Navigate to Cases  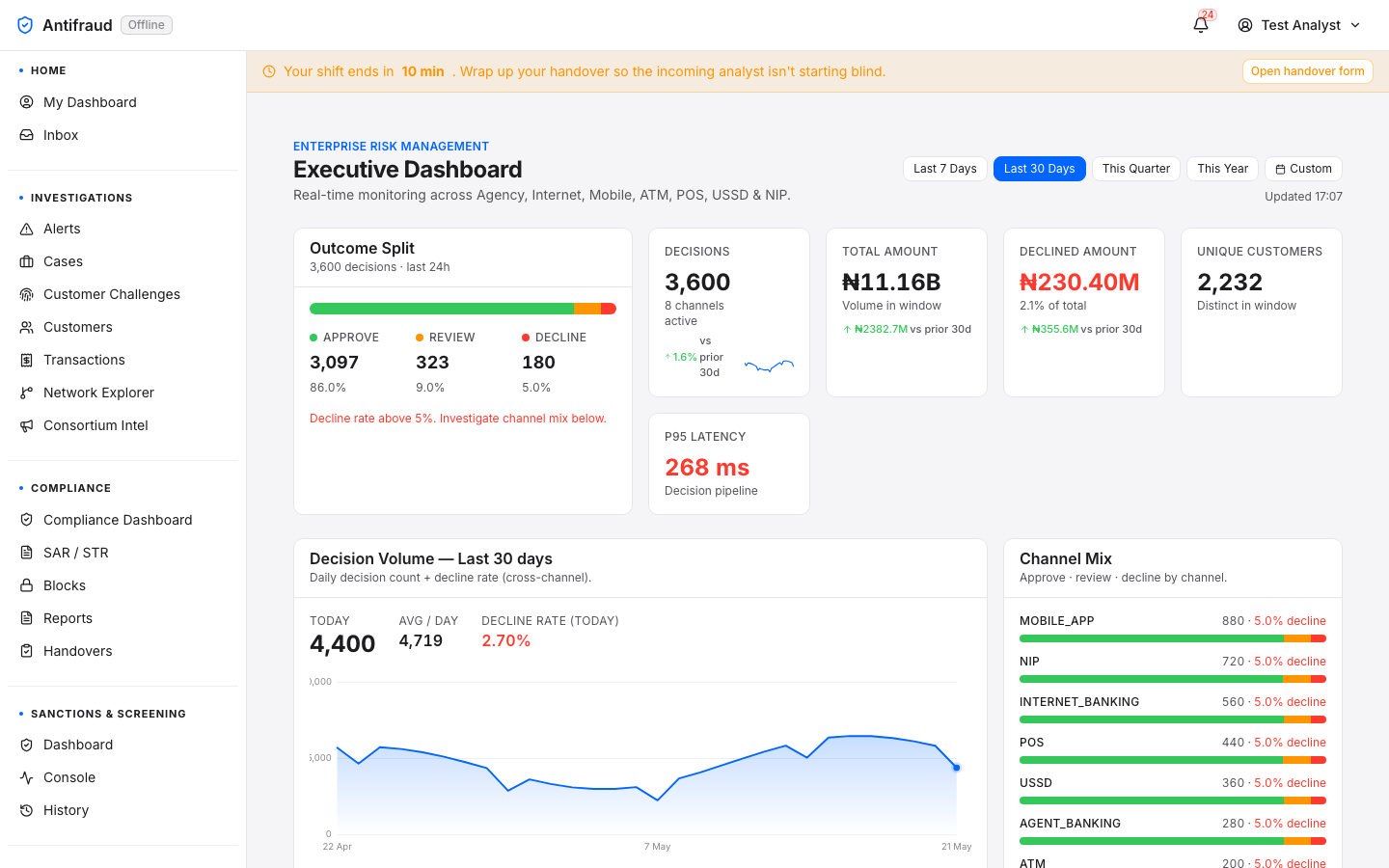coord(123,261)
